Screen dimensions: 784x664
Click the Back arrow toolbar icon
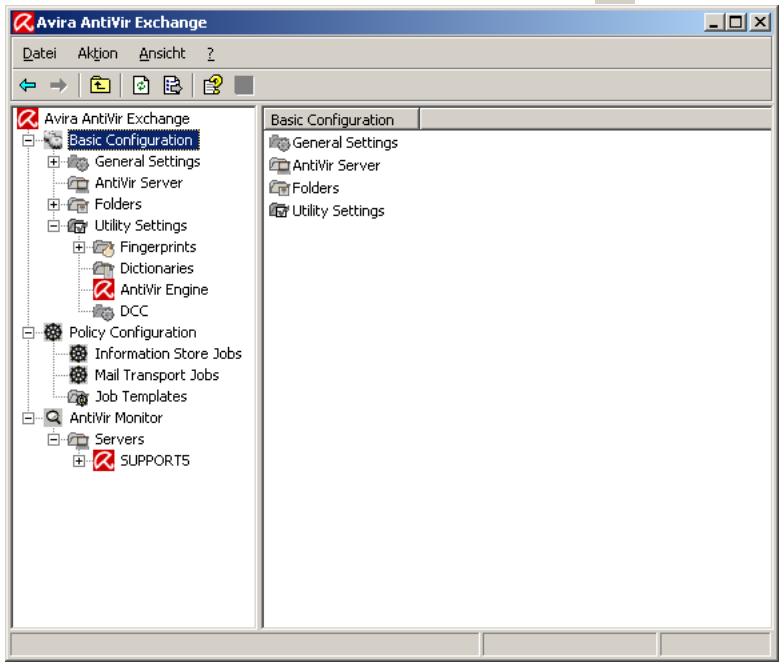[x=28, y=86]
